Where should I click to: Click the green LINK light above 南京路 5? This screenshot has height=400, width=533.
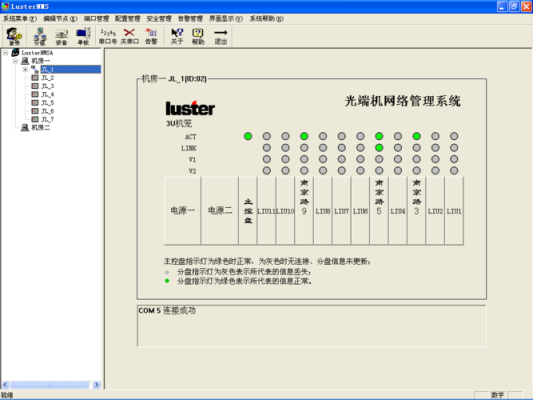pos(379,147)
